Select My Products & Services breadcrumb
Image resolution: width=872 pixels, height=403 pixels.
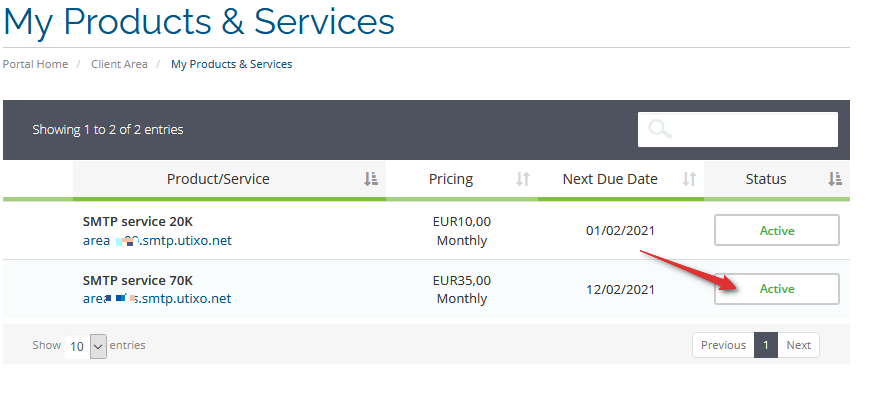(x=231, y=64)
